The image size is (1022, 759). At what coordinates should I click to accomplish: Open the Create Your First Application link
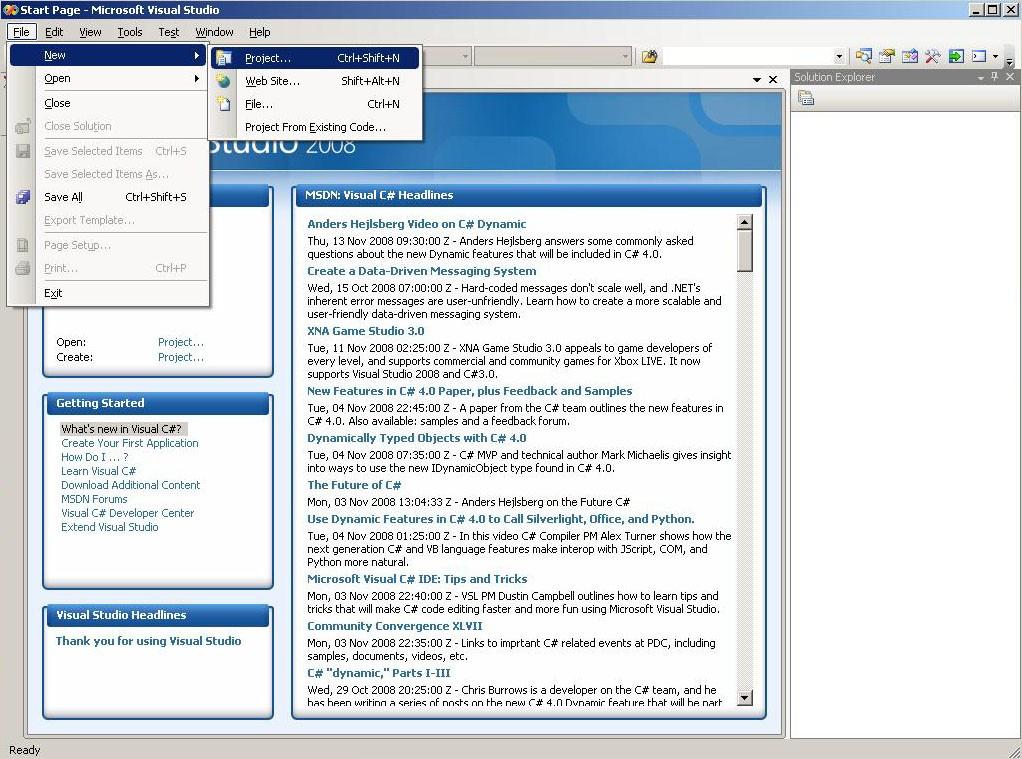pos(130,443)
